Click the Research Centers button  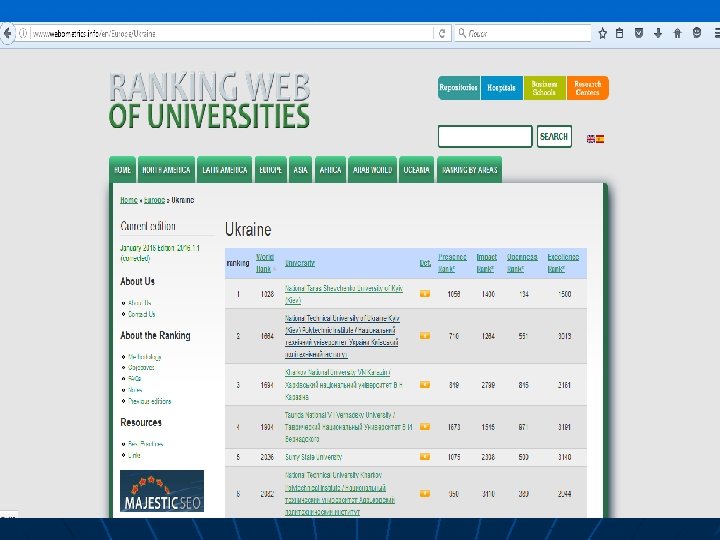(x=587, y=88)
